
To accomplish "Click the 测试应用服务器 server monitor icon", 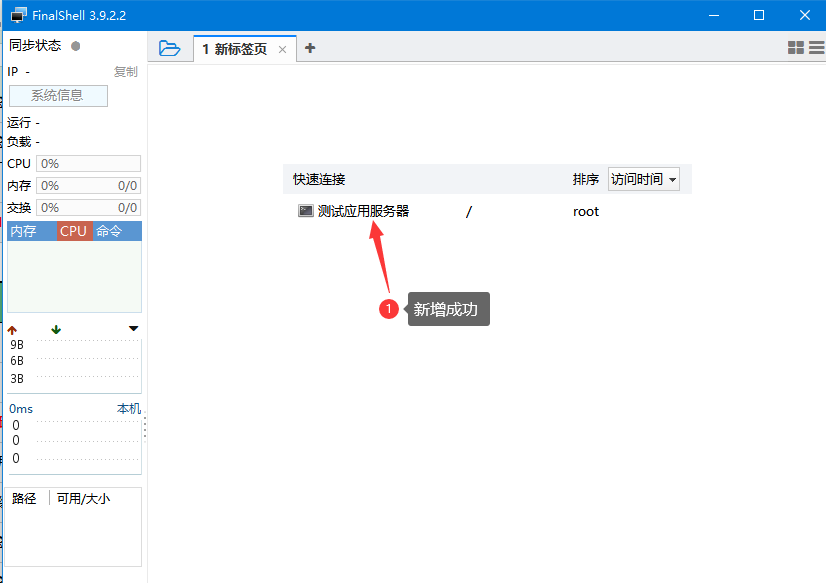I will [x=305, y=211].
